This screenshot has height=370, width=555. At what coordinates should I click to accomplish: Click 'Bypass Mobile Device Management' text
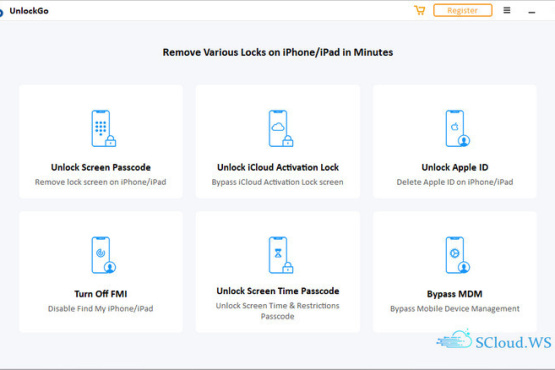click(455, 309)
